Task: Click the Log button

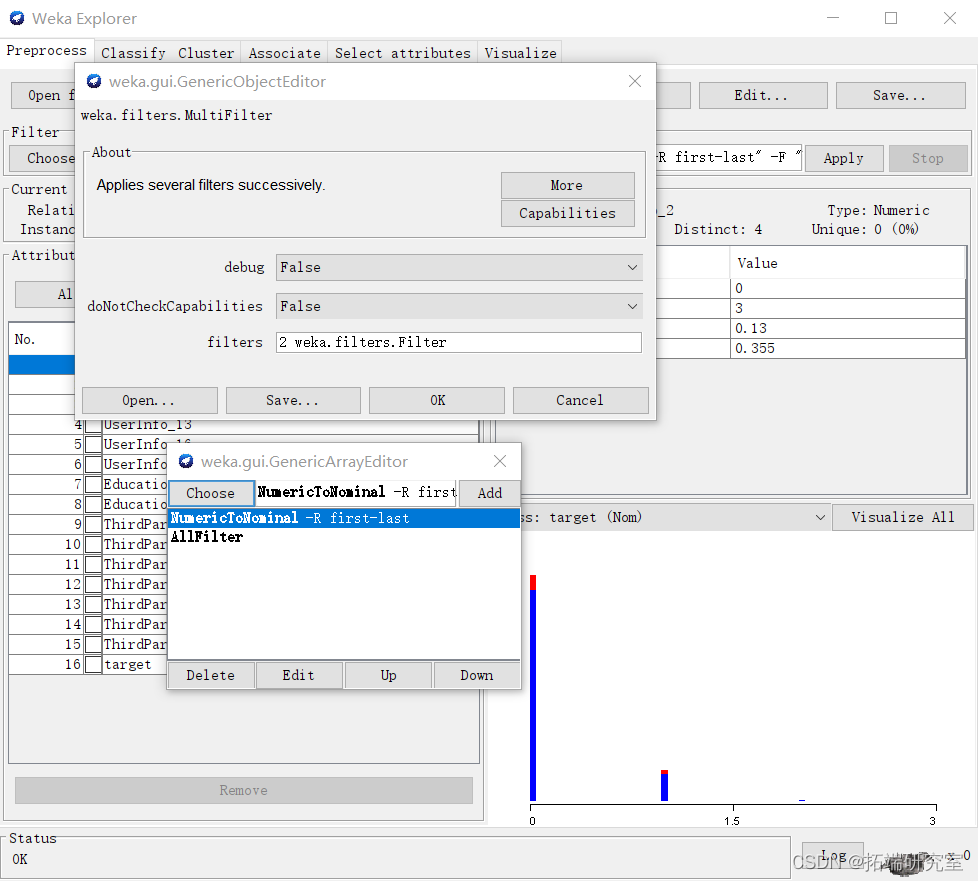Action: 832,855
